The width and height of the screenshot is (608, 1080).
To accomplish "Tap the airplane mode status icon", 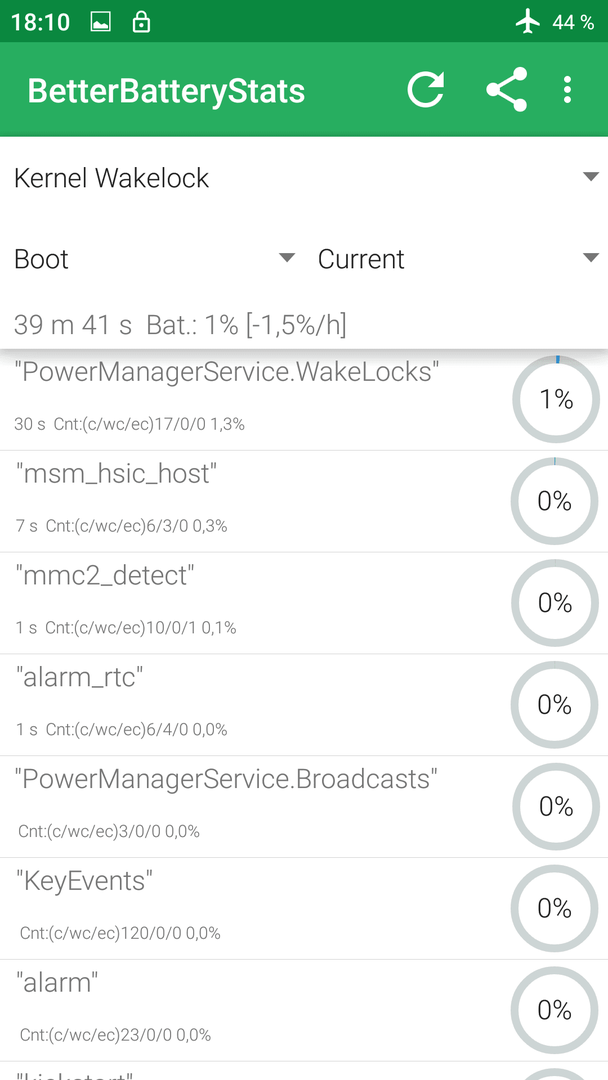I will point(528,22).
